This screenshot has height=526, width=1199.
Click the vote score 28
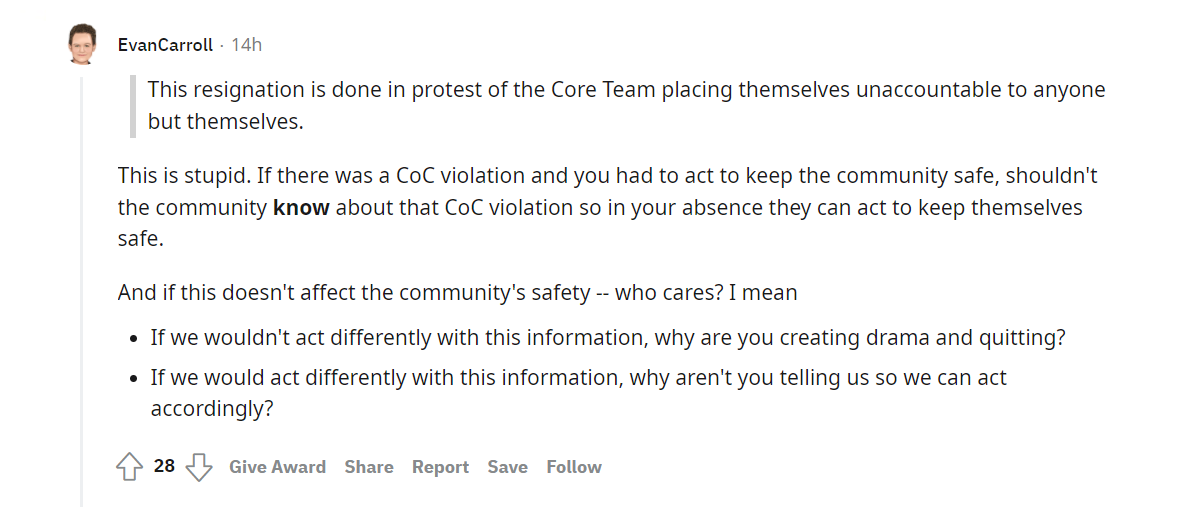pyautogui.click(x=164, y=466)
